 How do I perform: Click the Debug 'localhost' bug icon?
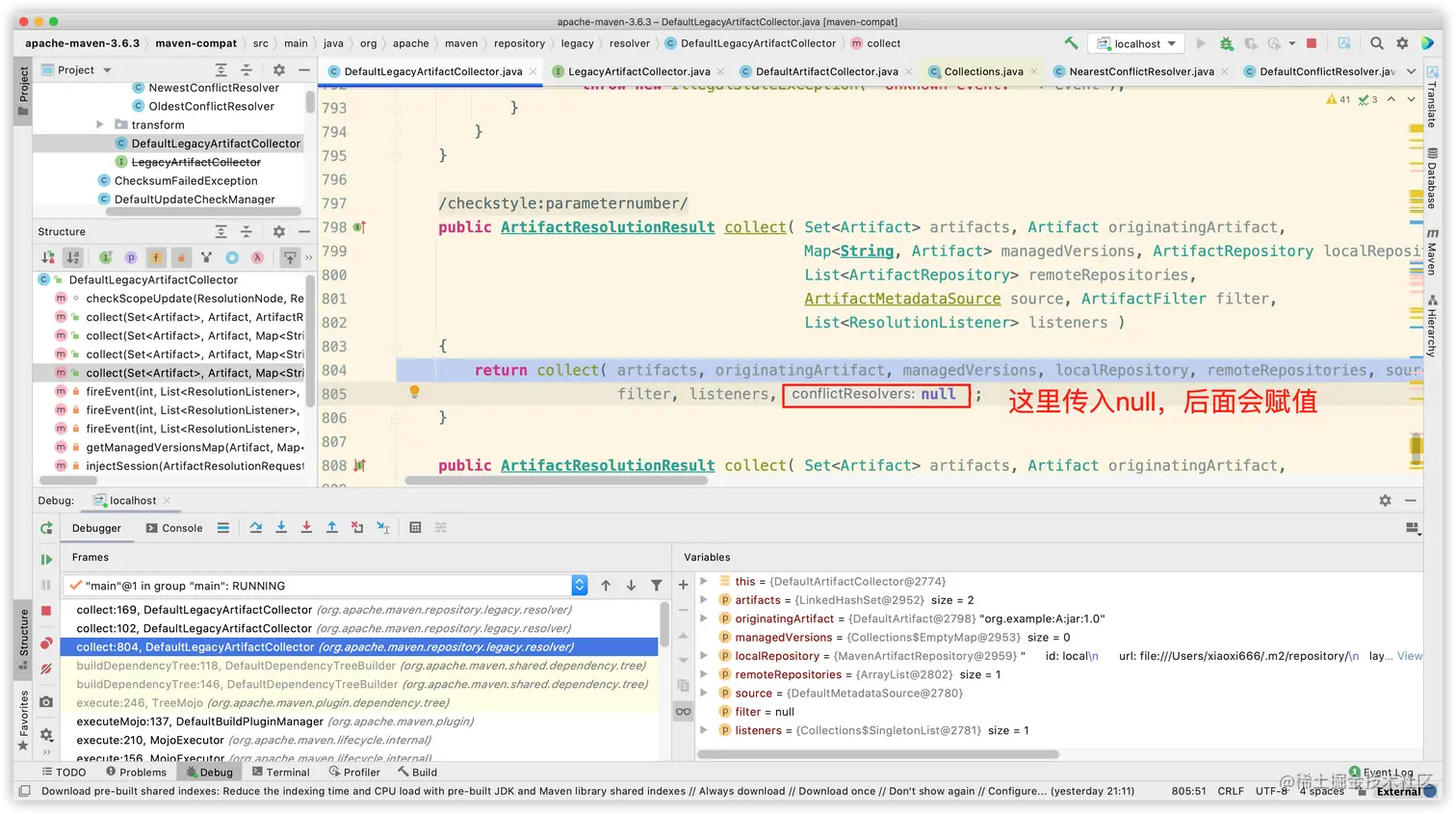pos(1226,43)
